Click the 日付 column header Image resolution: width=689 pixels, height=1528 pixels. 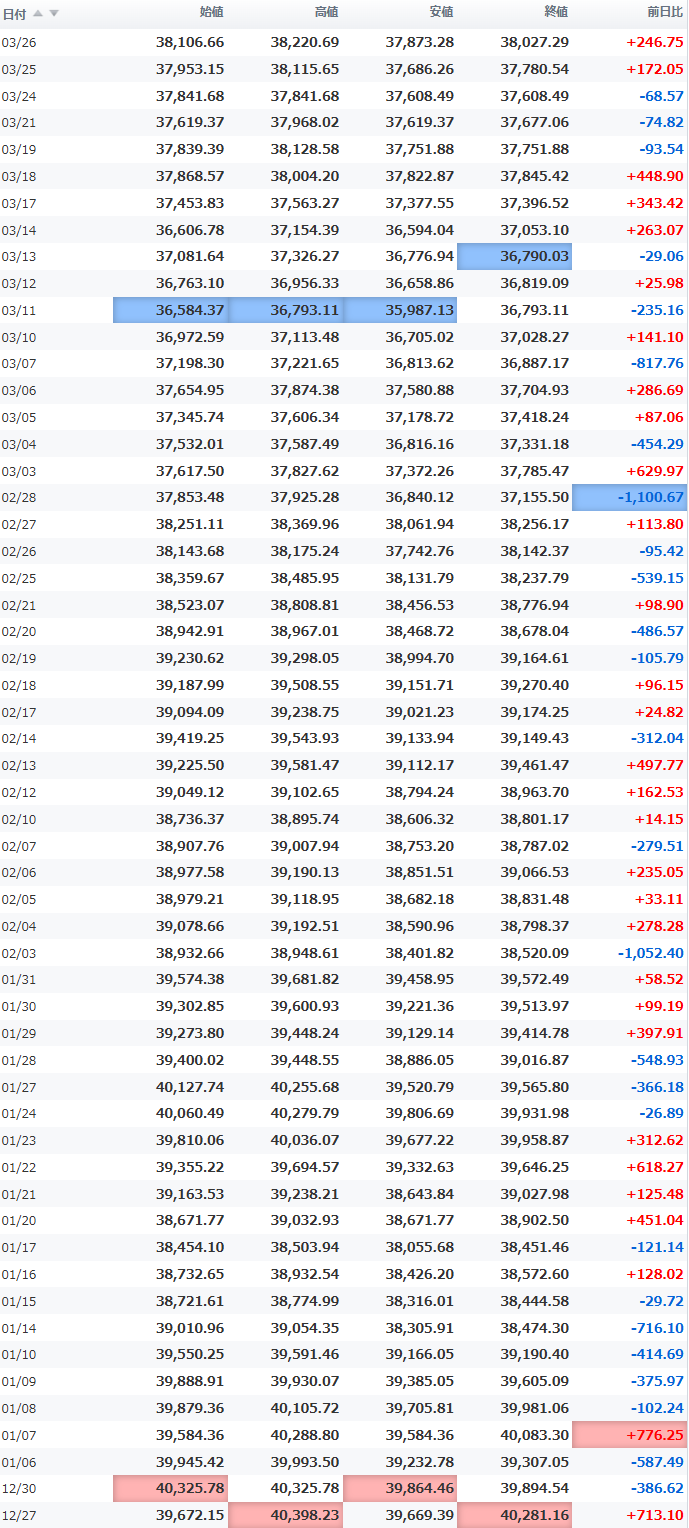pos(14,13)
